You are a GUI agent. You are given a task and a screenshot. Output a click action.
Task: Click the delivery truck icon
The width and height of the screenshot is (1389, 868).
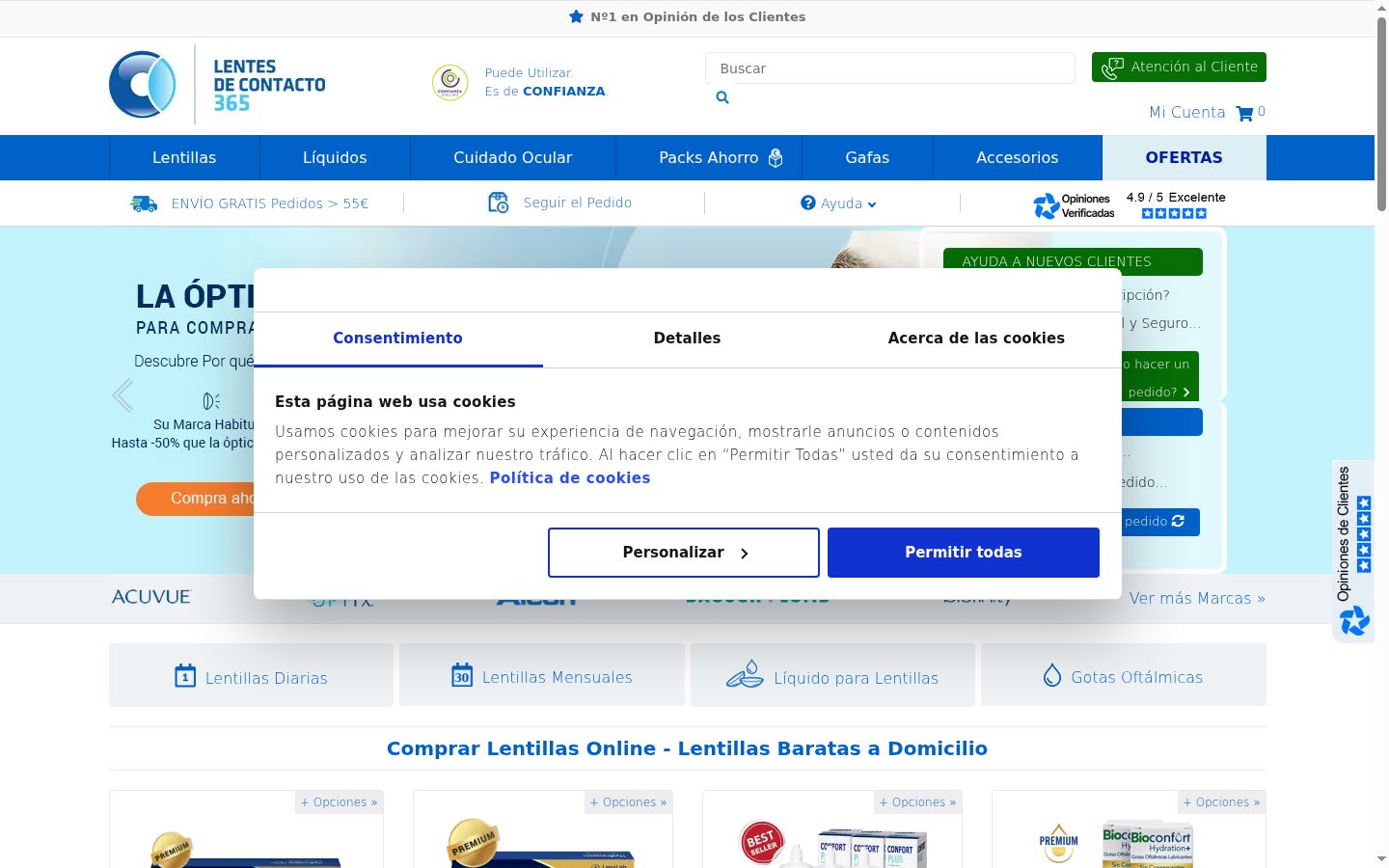click(x=144, y=203)
